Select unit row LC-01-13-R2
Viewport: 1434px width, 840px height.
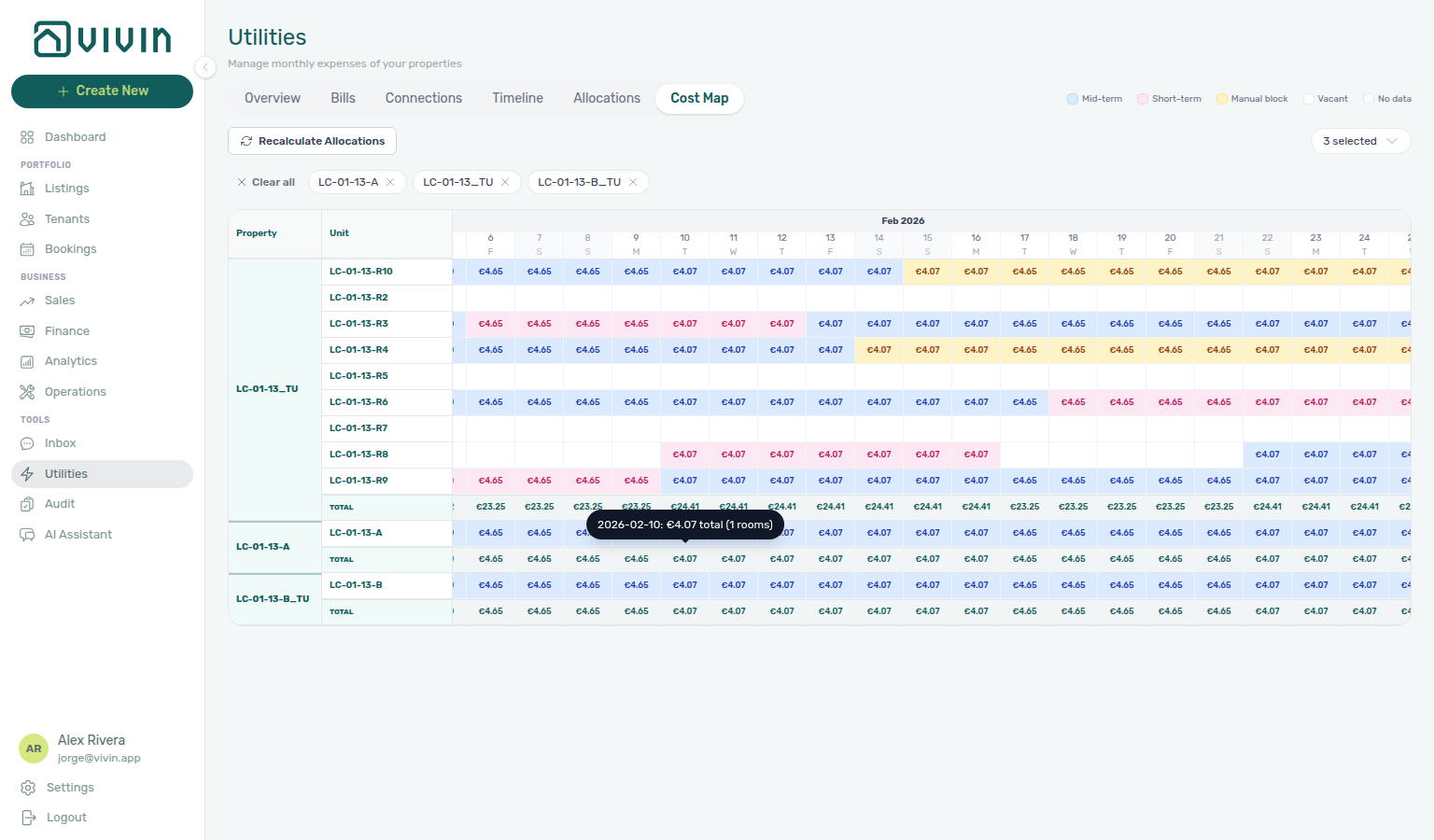tap(387, 298)
